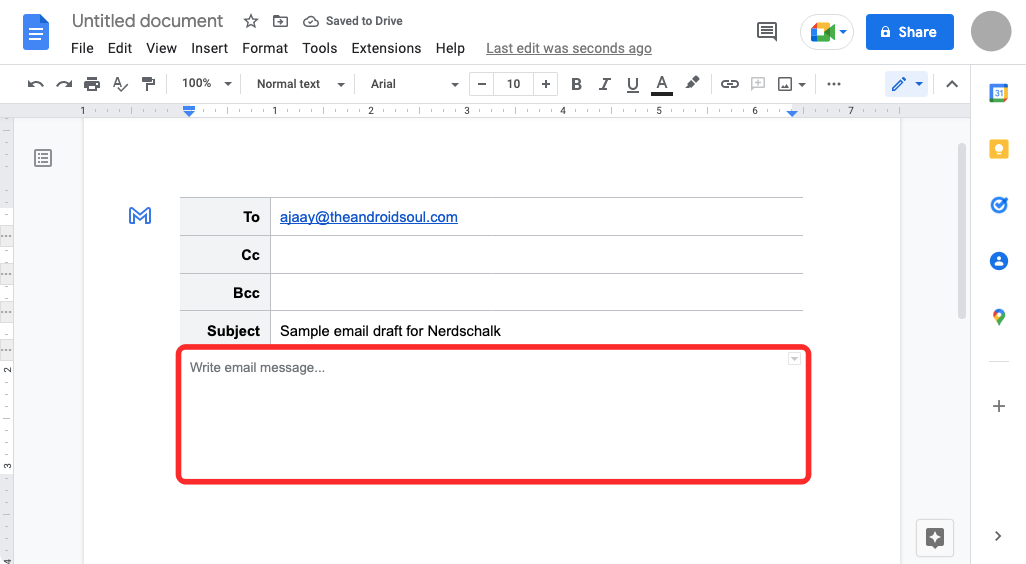Insert a link from the toolbar
Image resolution: width=1026 pixels, height=564 pixels.
point(730,84)
